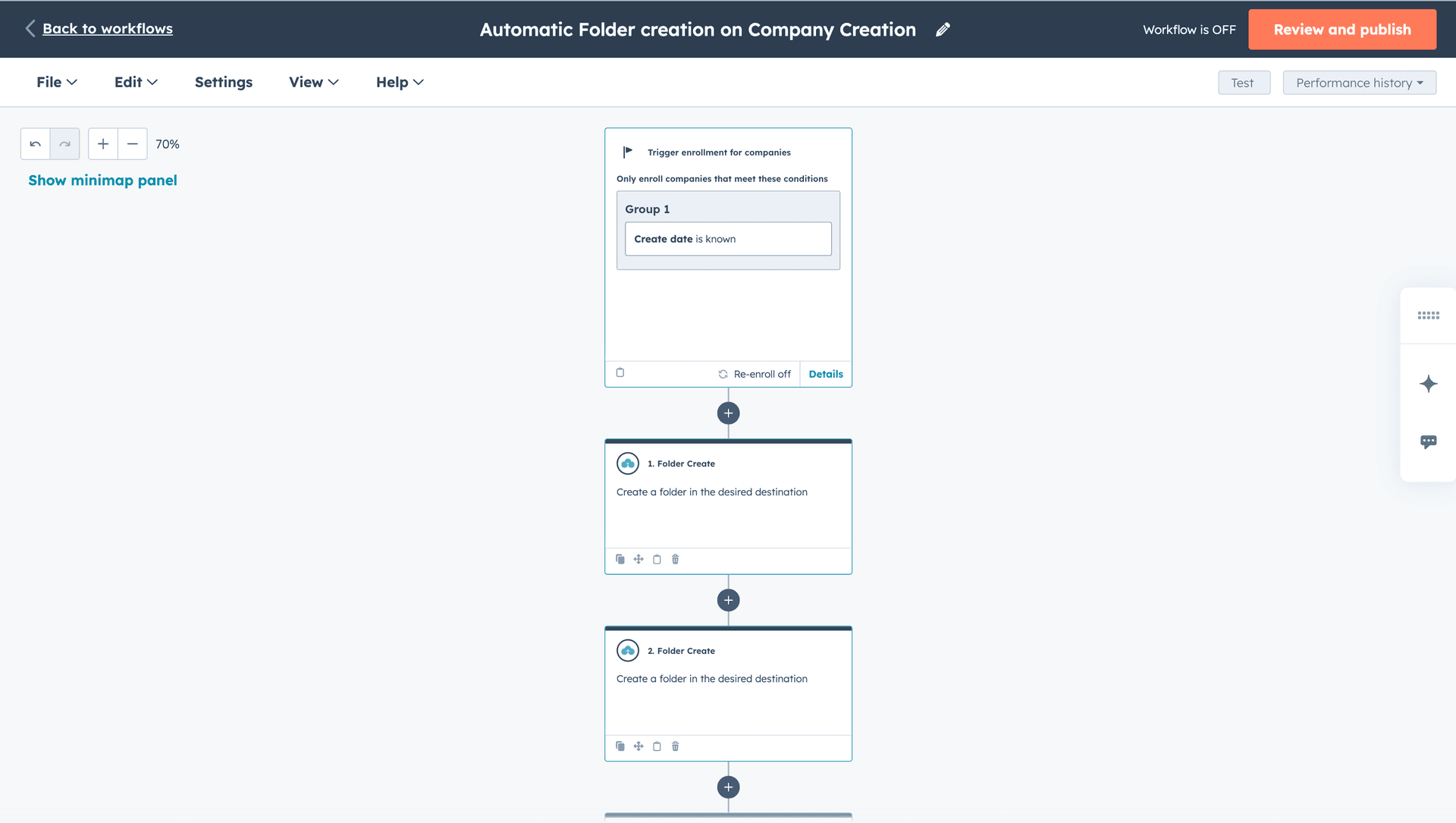
Task: Open the Performance history dropdown
Action: tap(1358, 82)
